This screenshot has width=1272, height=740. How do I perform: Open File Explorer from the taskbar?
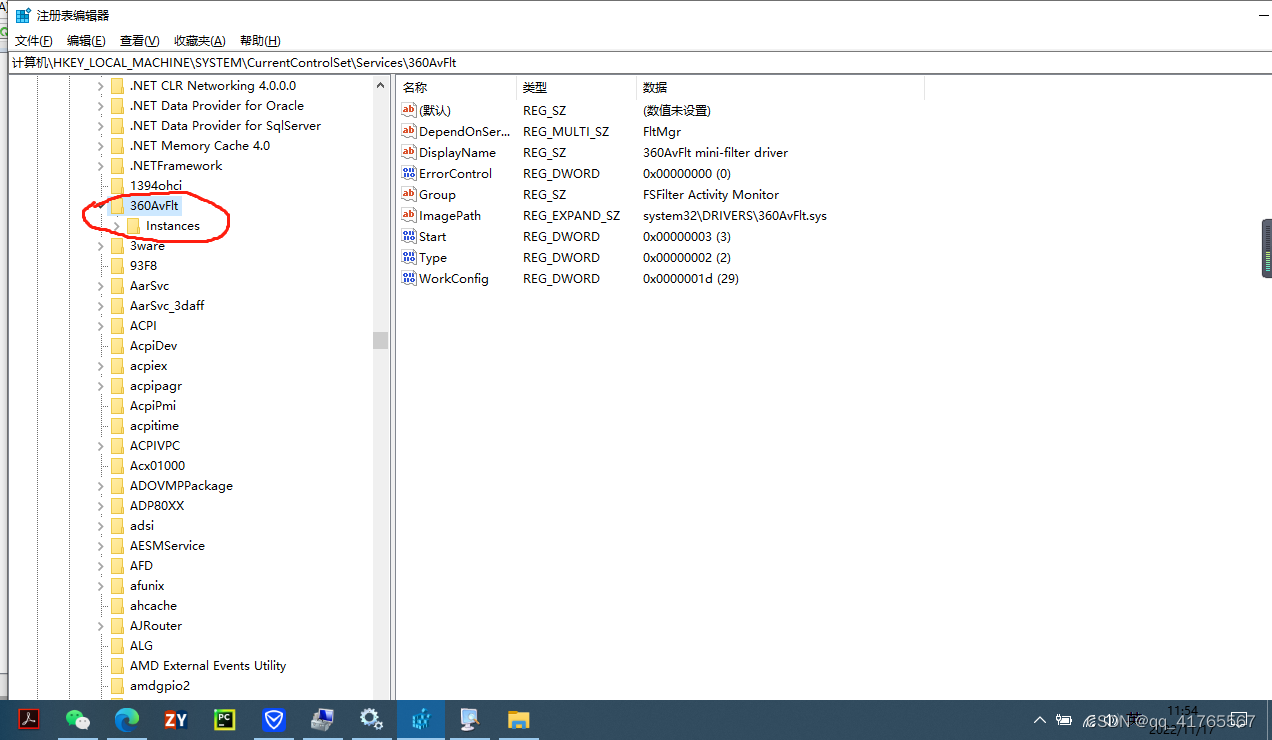tap(518, 719)
